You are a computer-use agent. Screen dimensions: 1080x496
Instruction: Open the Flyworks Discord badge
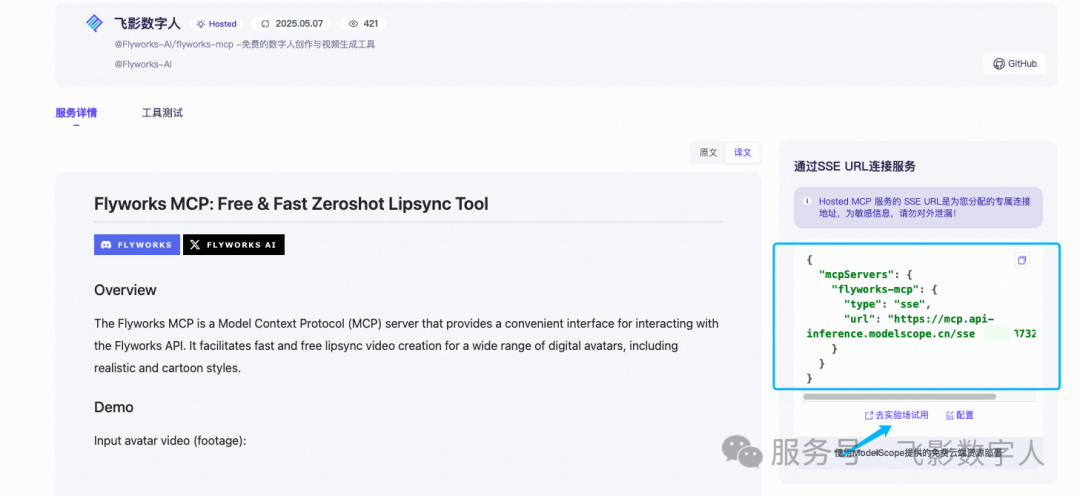pos(137,245)
